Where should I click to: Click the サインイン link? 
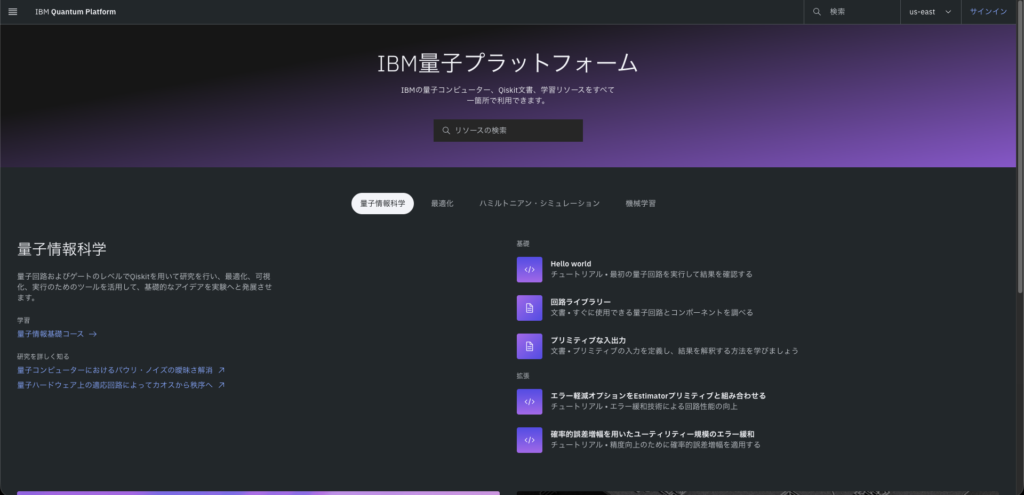[x=988, y=12]
